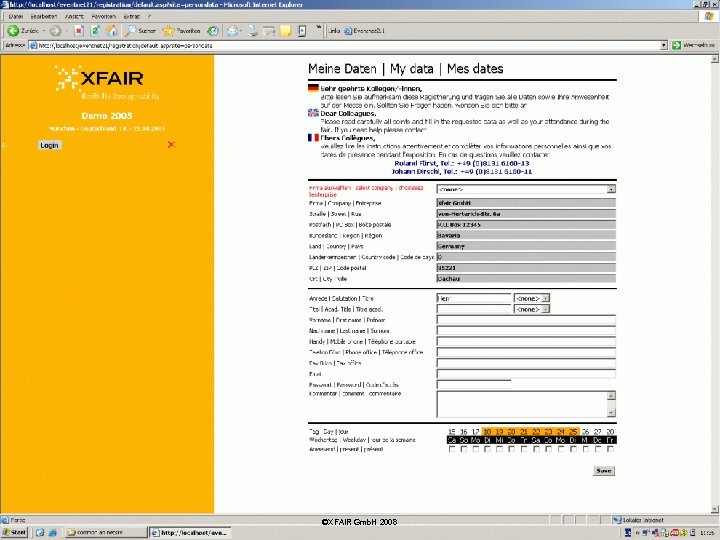Screen dimensions: 720x540
Task: Click the Lokales Intranet status bar zone
Action: click(638, 520)
